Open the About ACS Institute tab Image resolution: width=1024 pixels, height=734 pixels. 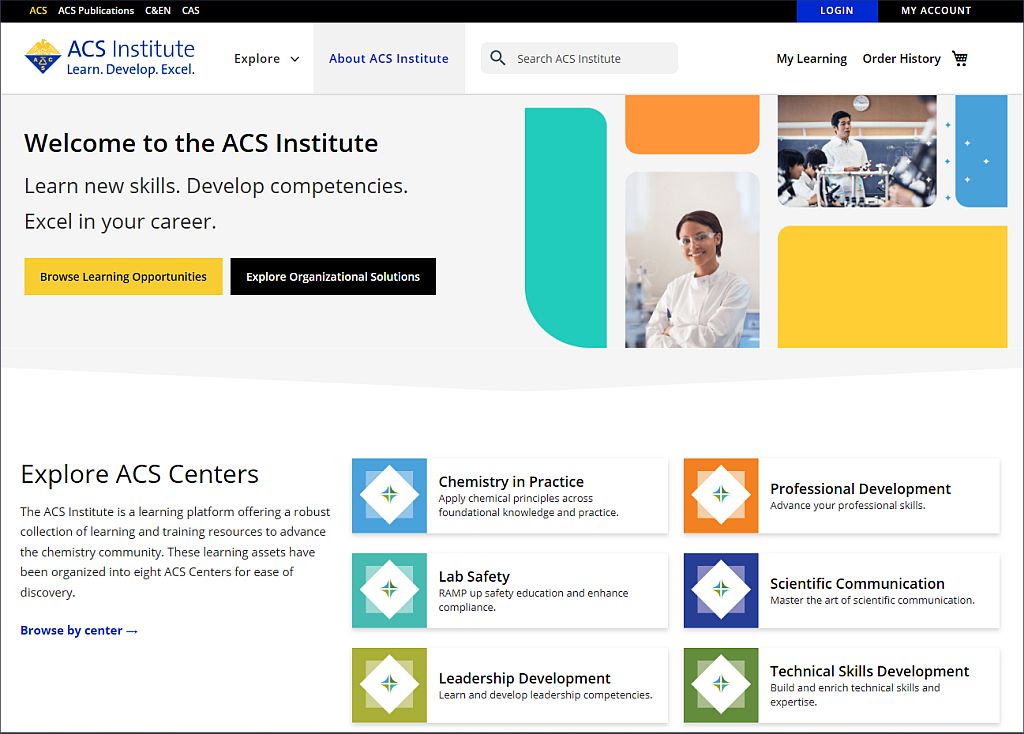389,59
